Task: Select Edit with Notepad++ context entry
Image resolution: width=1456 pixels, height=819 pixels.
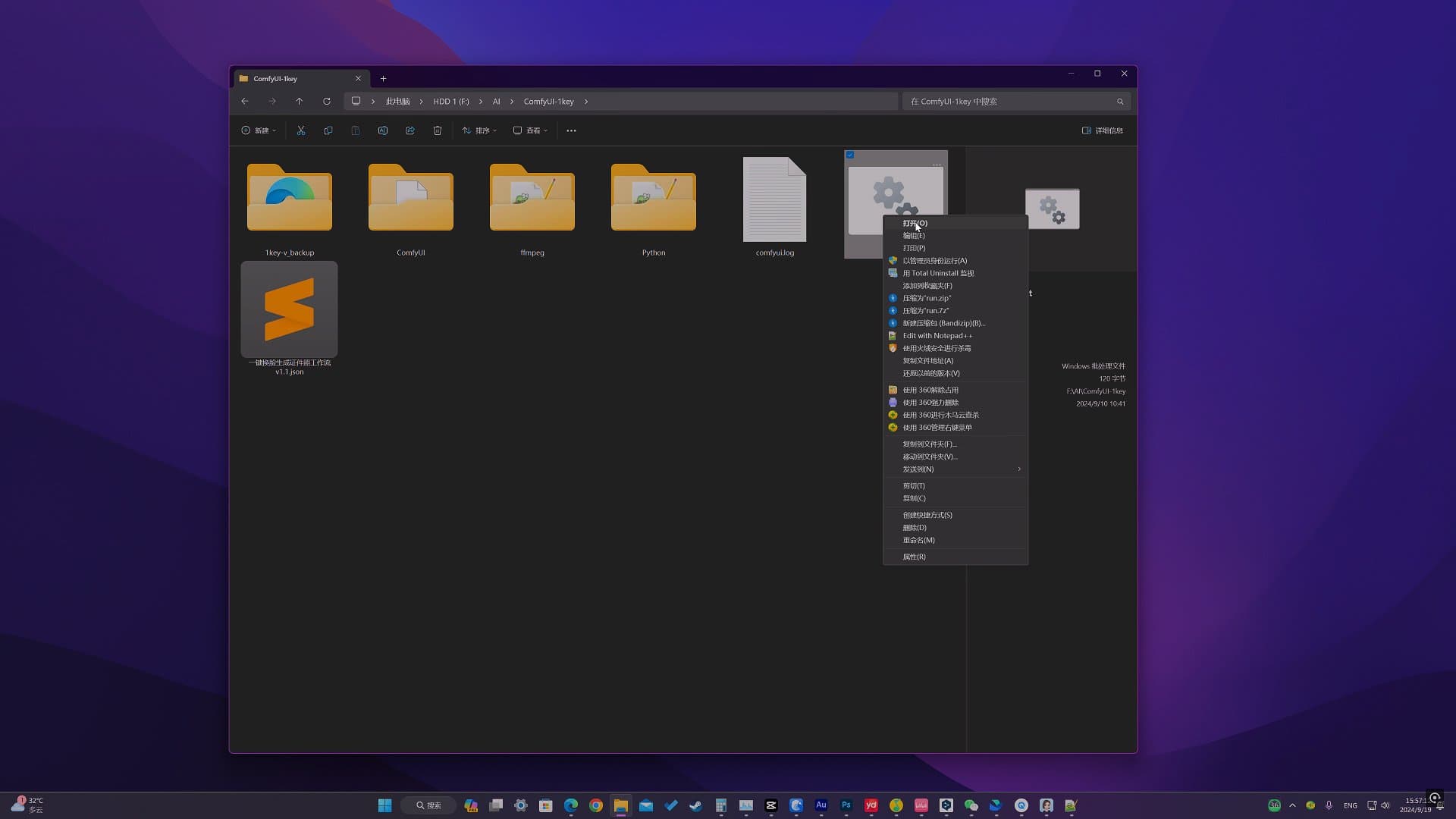Action: pos(937,336)
